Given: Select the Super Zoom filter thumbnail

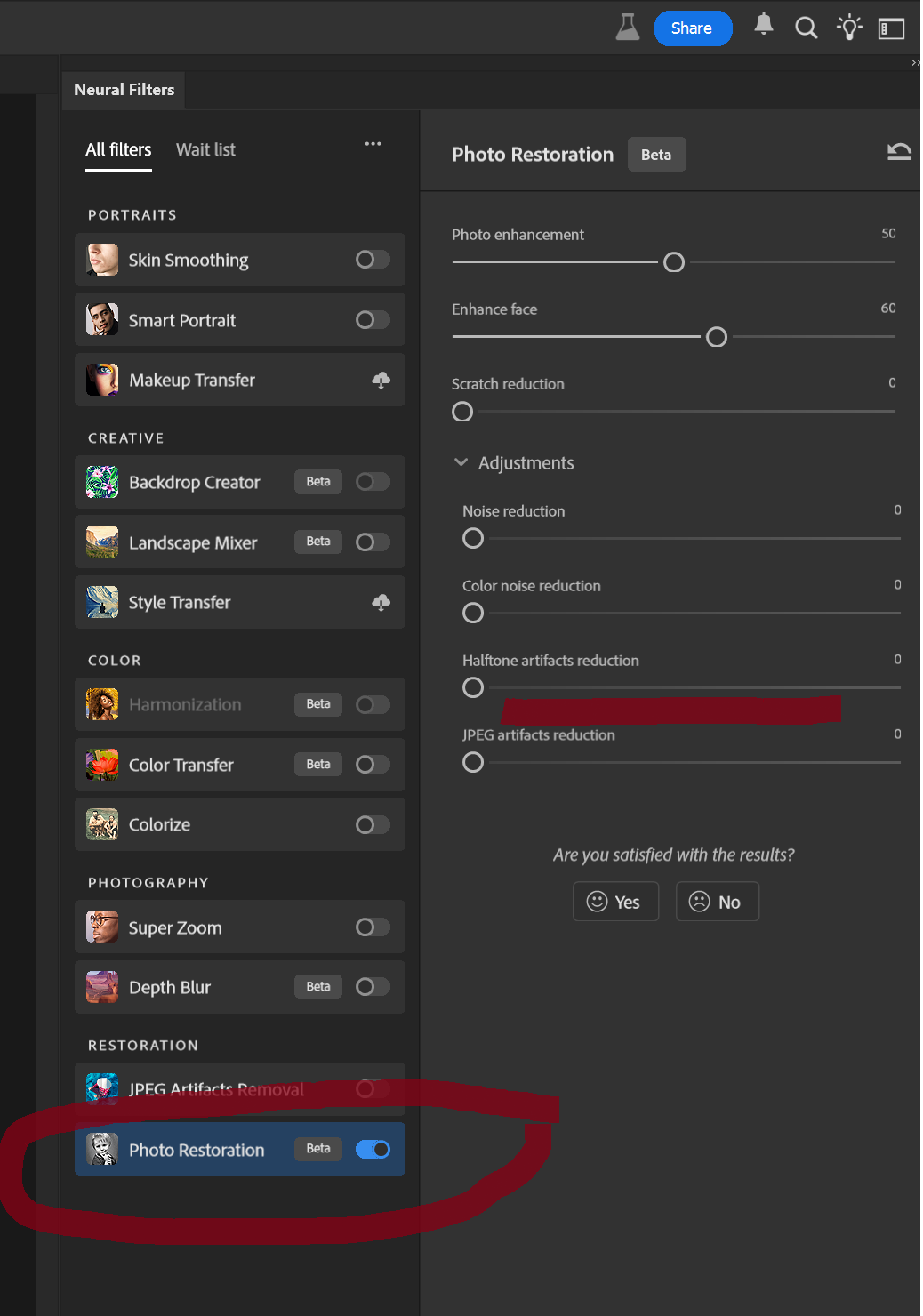Looking at the screenshot, I should tap(102, 927).
